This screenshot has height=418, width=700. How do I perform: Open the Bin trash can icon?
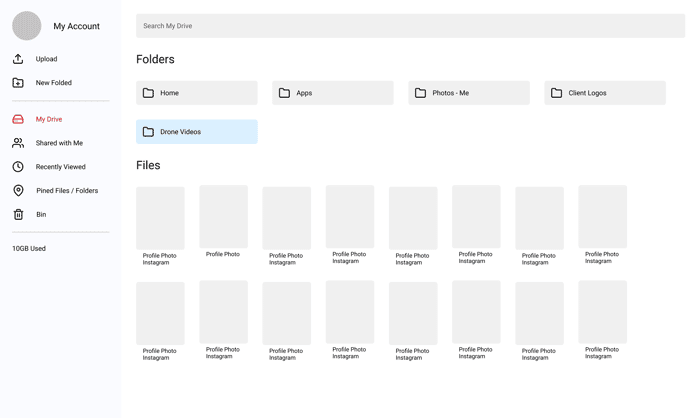(x=18, y=214)
